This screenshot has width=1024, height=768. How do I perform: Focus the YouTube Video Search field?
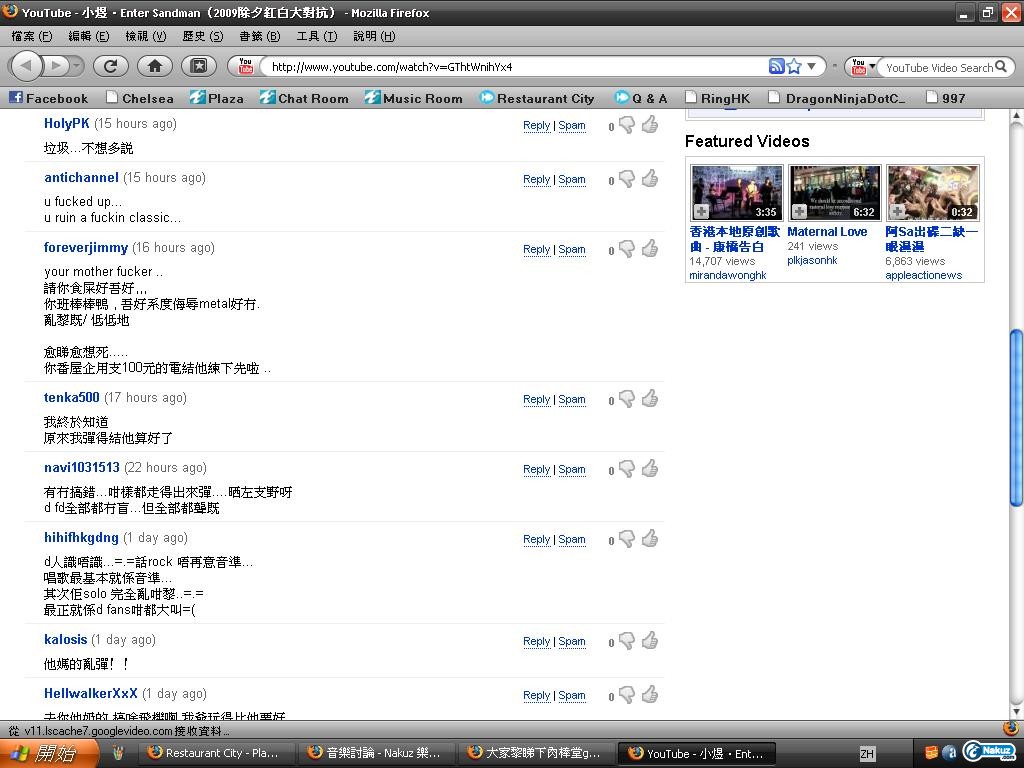(938, 67)
